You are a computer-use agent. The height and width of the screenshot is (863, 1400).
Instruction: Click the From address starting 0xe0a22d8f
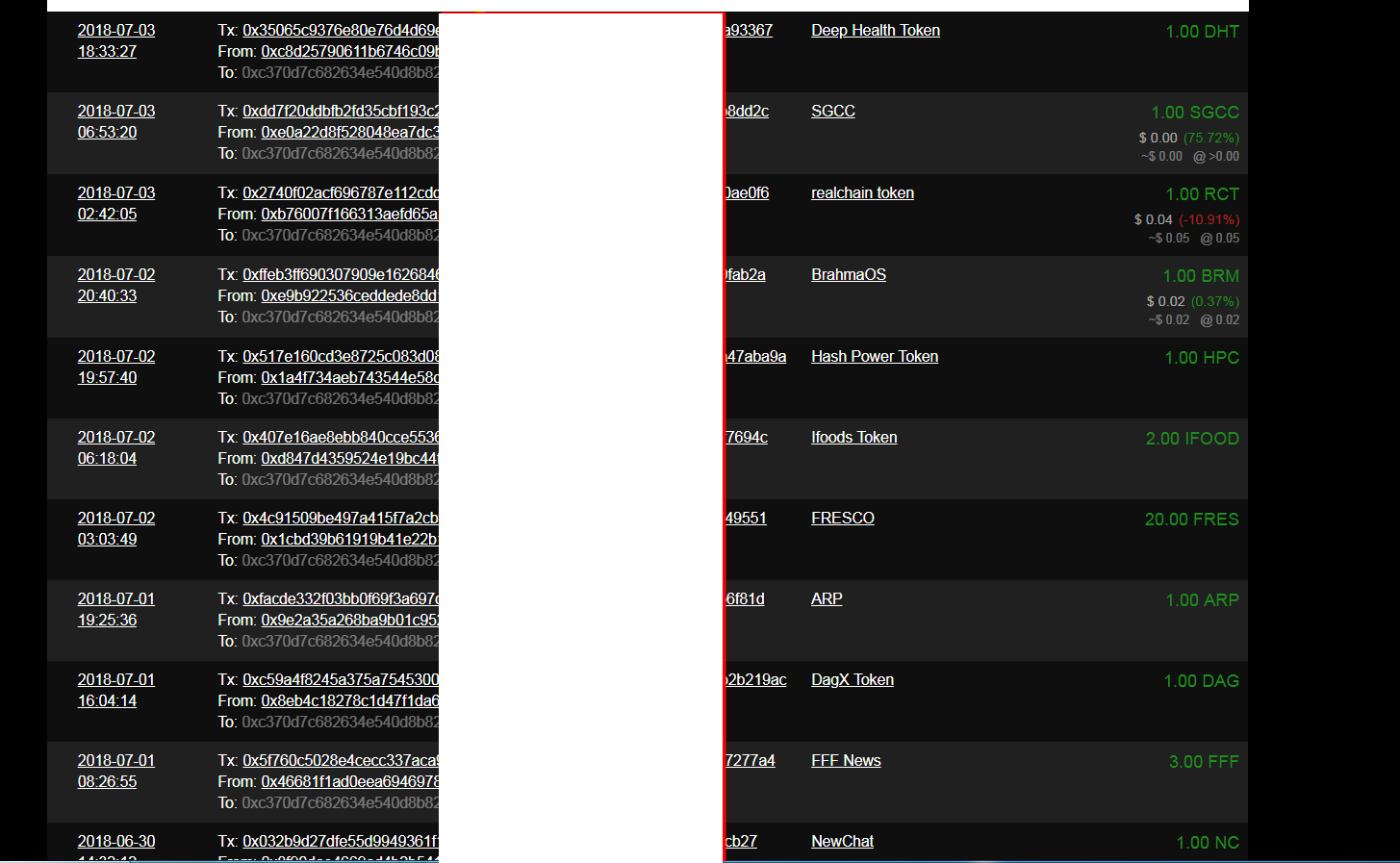tap(350, 133)
